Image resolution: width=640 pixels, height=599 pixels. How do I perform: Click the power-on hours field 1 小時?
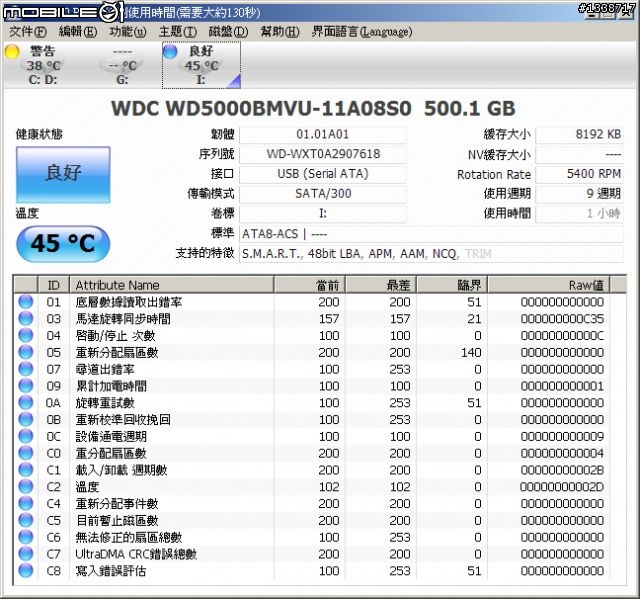coord(580,213)
